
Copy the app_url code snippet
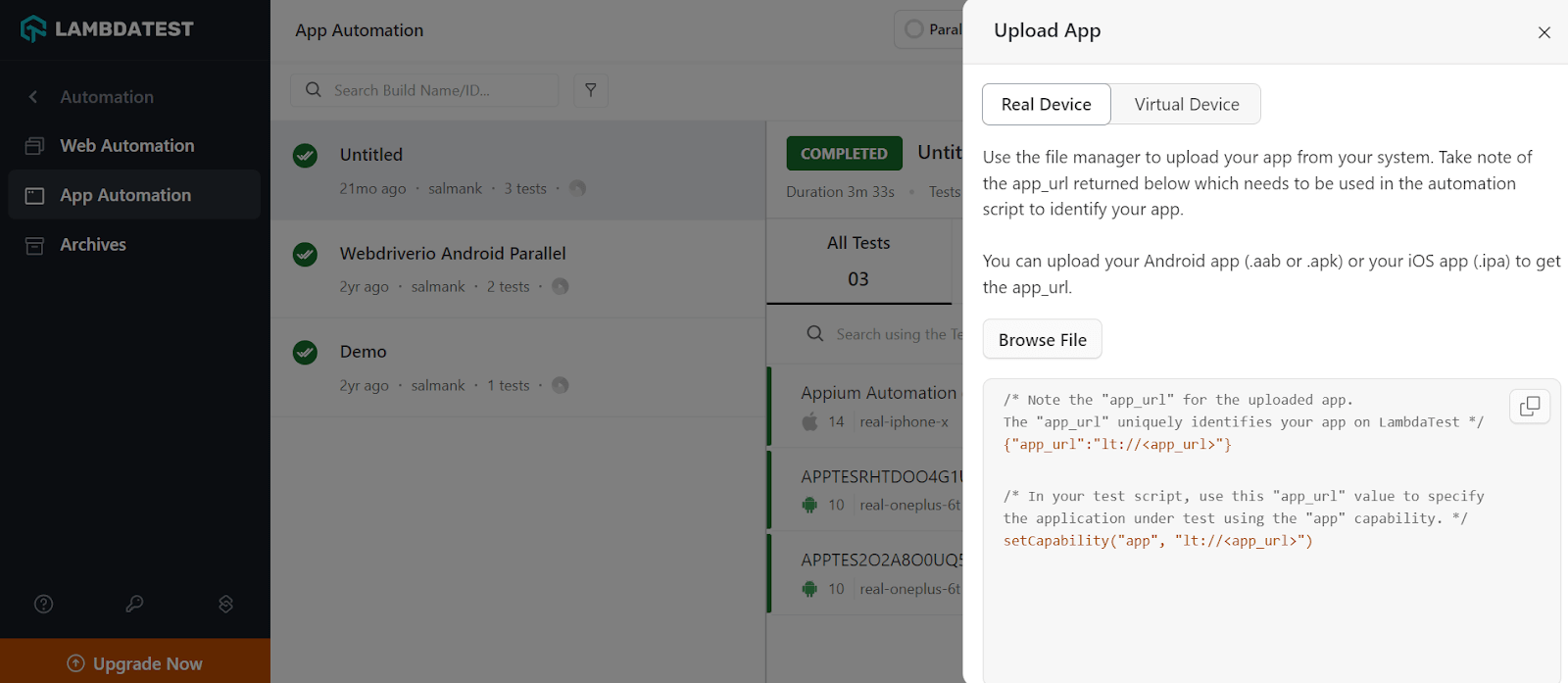pyautogui.click(x=1529, y=406)
